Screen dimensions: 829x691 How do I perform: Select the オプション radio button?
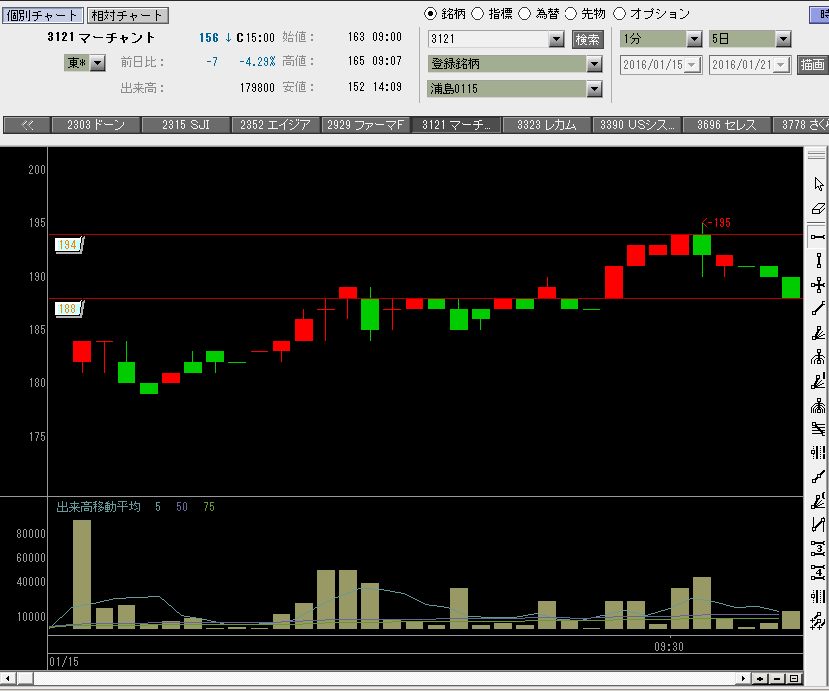[x=619, y=14]
